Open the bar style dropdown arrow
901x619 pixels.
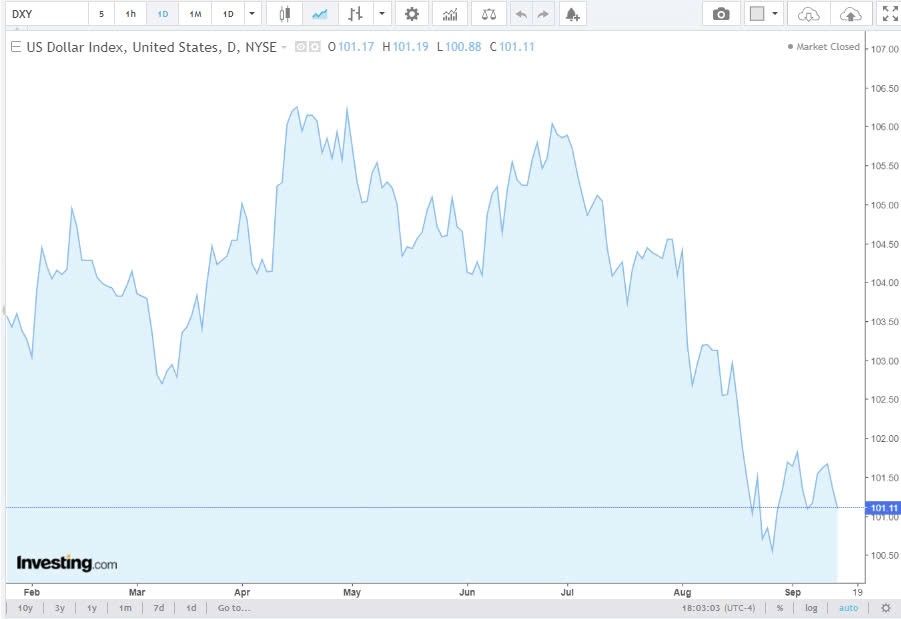coord(380,14)
